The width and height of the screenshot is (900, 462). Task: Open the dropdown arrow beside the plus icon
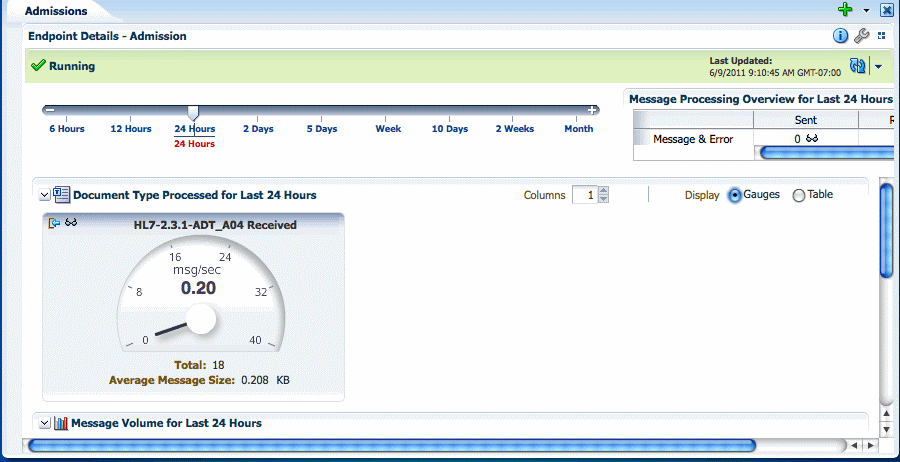[x=866, y=11]
